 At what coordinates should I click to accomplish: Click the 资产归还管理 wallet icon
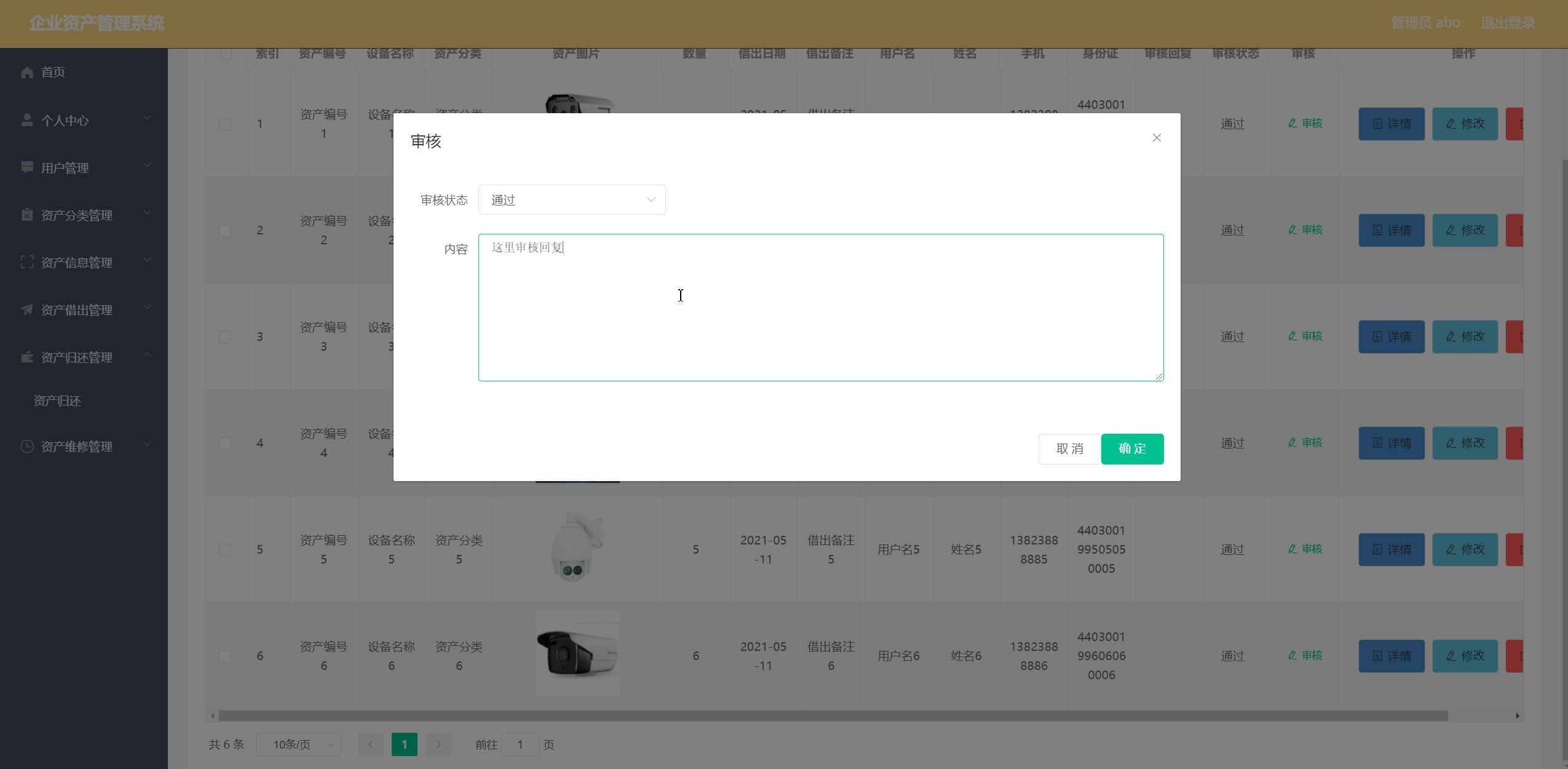click(x=27, y=357)
